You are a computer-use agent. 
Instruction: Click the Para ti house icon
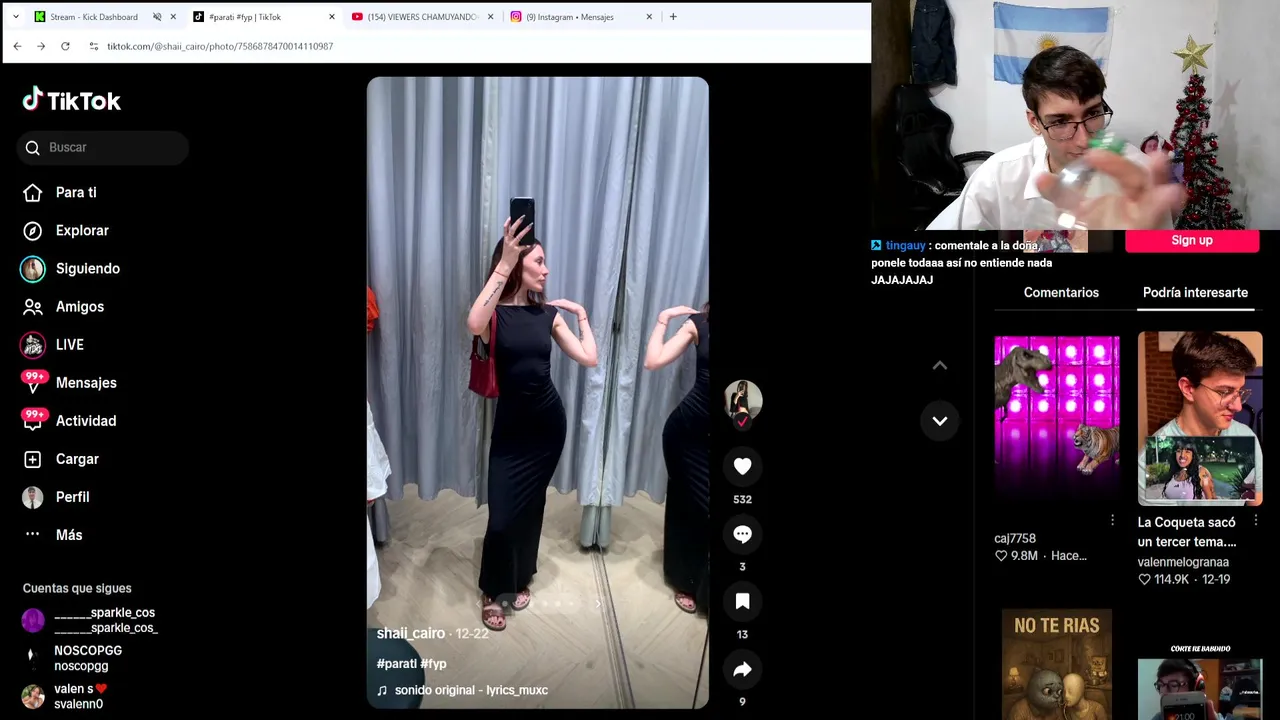(x=33, y=193)
